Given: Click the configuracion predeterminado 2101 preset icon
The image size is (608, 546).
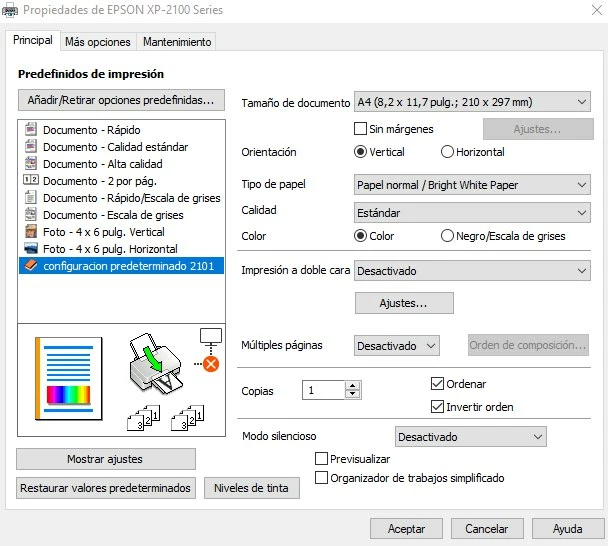Looking at the screenshot, I should click(x=31, y=266).
